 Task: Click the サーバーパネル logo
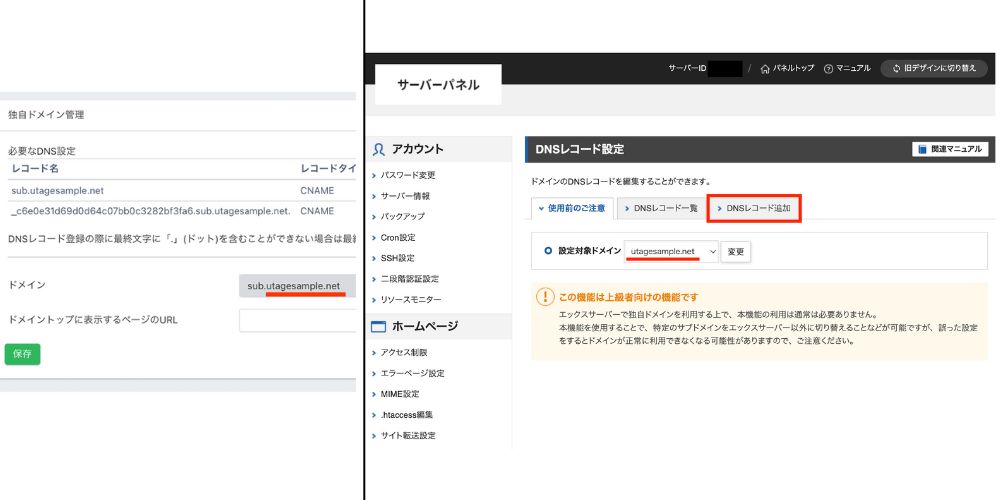(x=438, y=85)
